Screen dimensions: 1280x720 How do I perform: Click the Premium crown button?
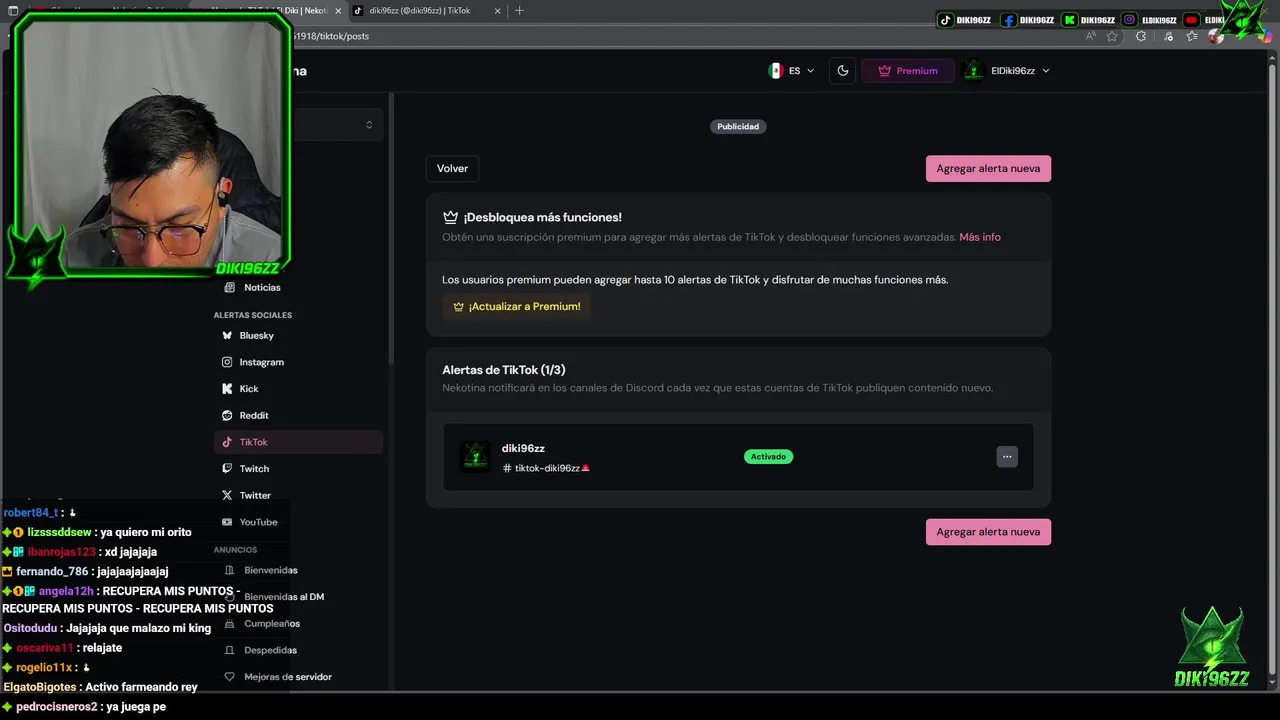click(908, 71)
